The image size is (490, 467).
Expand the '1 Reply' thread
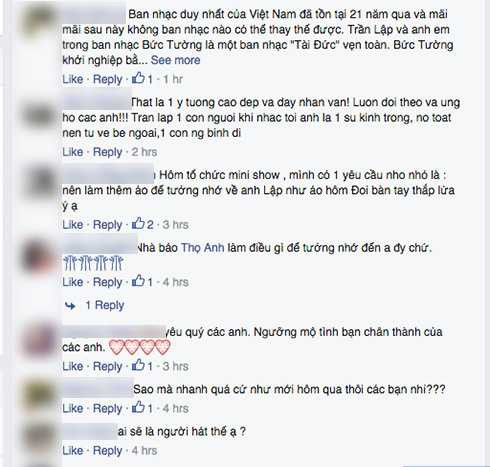(105, 305)
